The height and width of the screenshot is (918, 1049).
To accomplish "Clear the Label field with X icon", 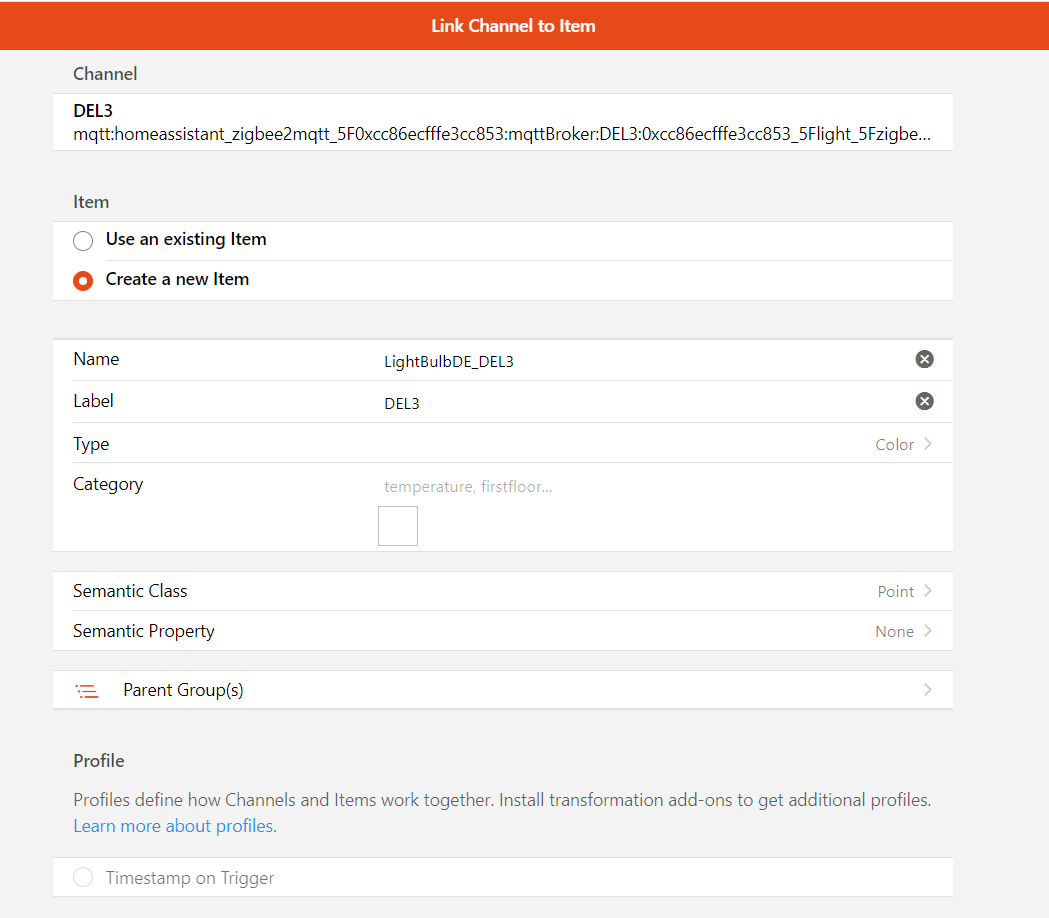I will [x=924, y=401].
